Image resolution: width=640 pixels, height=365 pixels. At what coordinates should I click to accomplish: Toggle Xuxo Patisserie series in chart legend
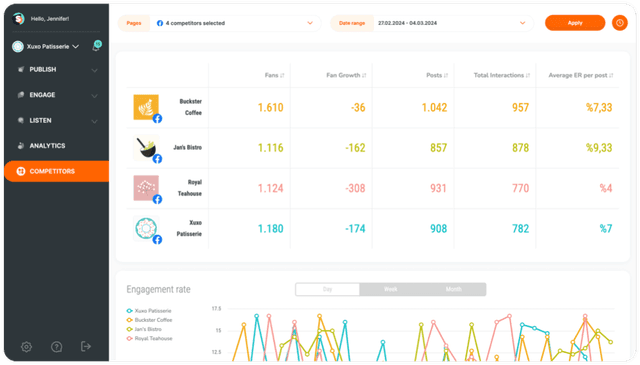[149, 311]
